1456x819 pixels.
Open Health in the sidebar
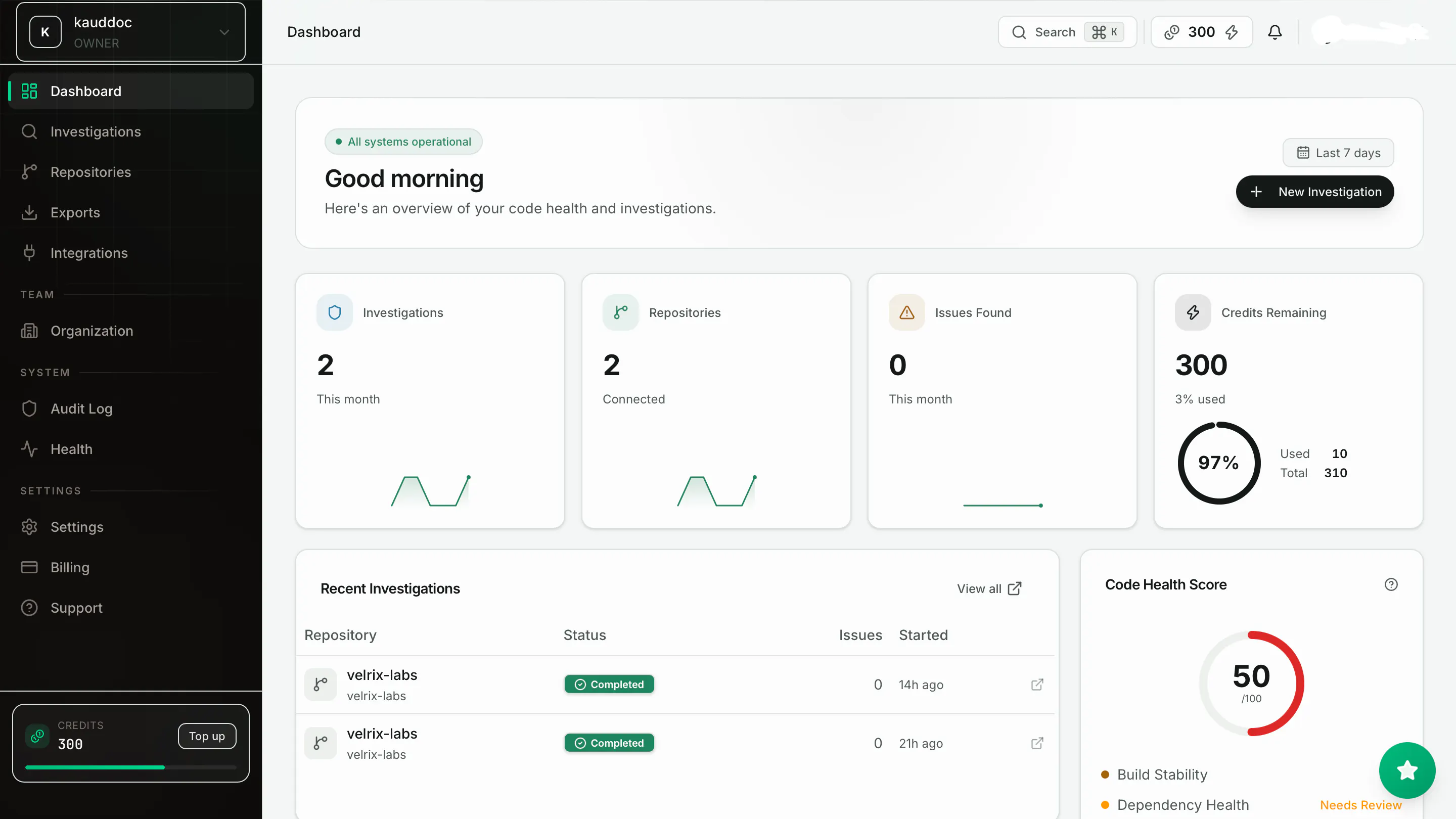click(x=131, y=449)
